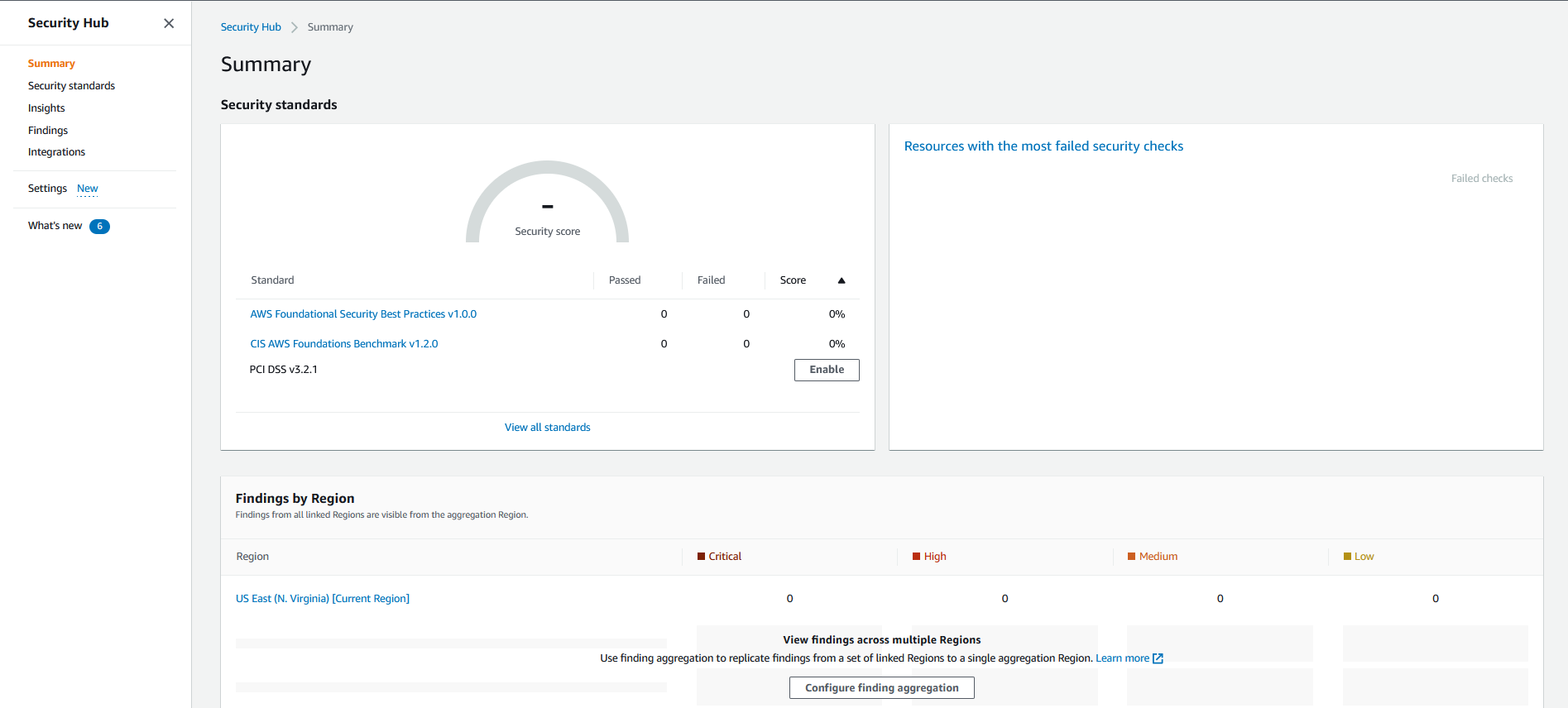Viewport: 1568px width, 708px height.
Task: Click the Low severity color square
Action: 1347,557
